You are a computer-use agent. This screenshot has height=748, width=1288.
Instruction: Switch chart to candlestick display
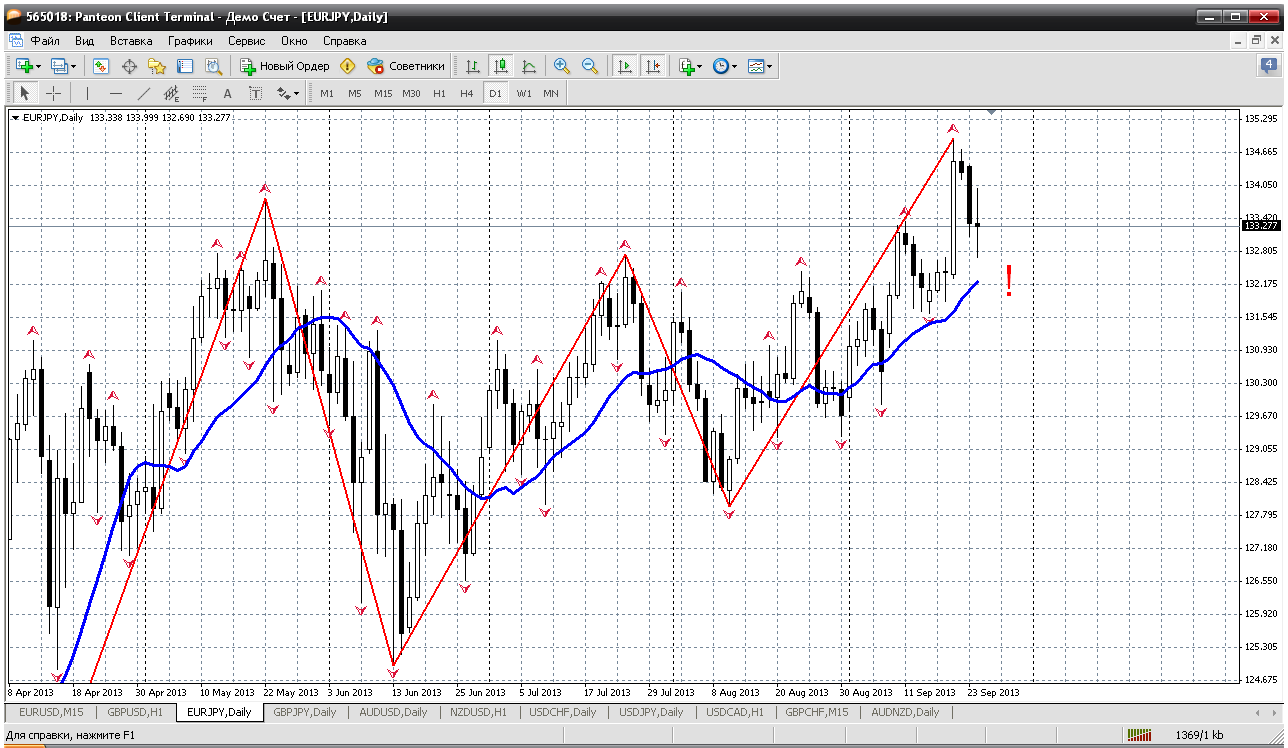[500, 66]
